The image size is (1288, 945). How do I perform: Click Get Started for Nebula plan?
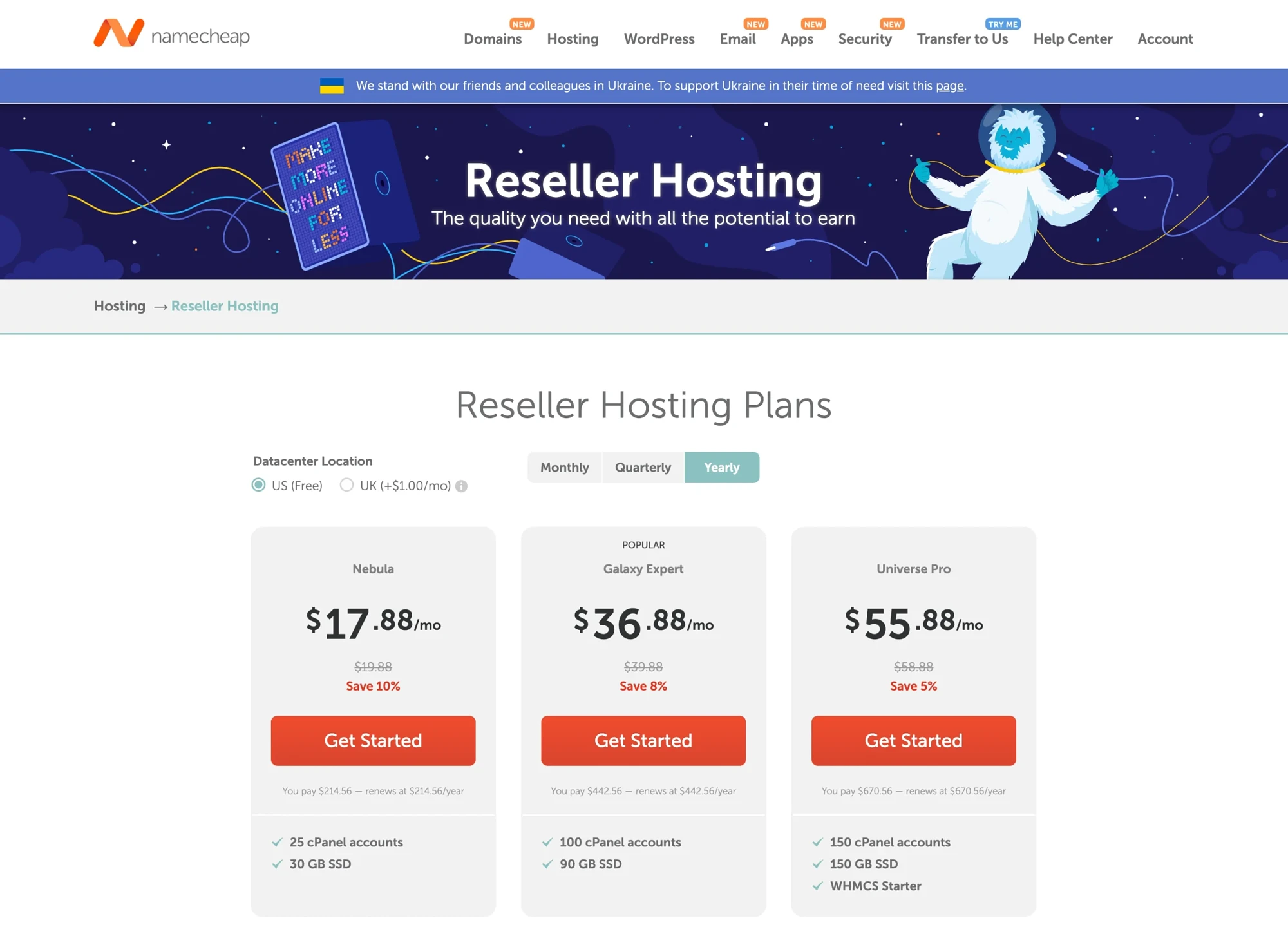coord(372,740)
